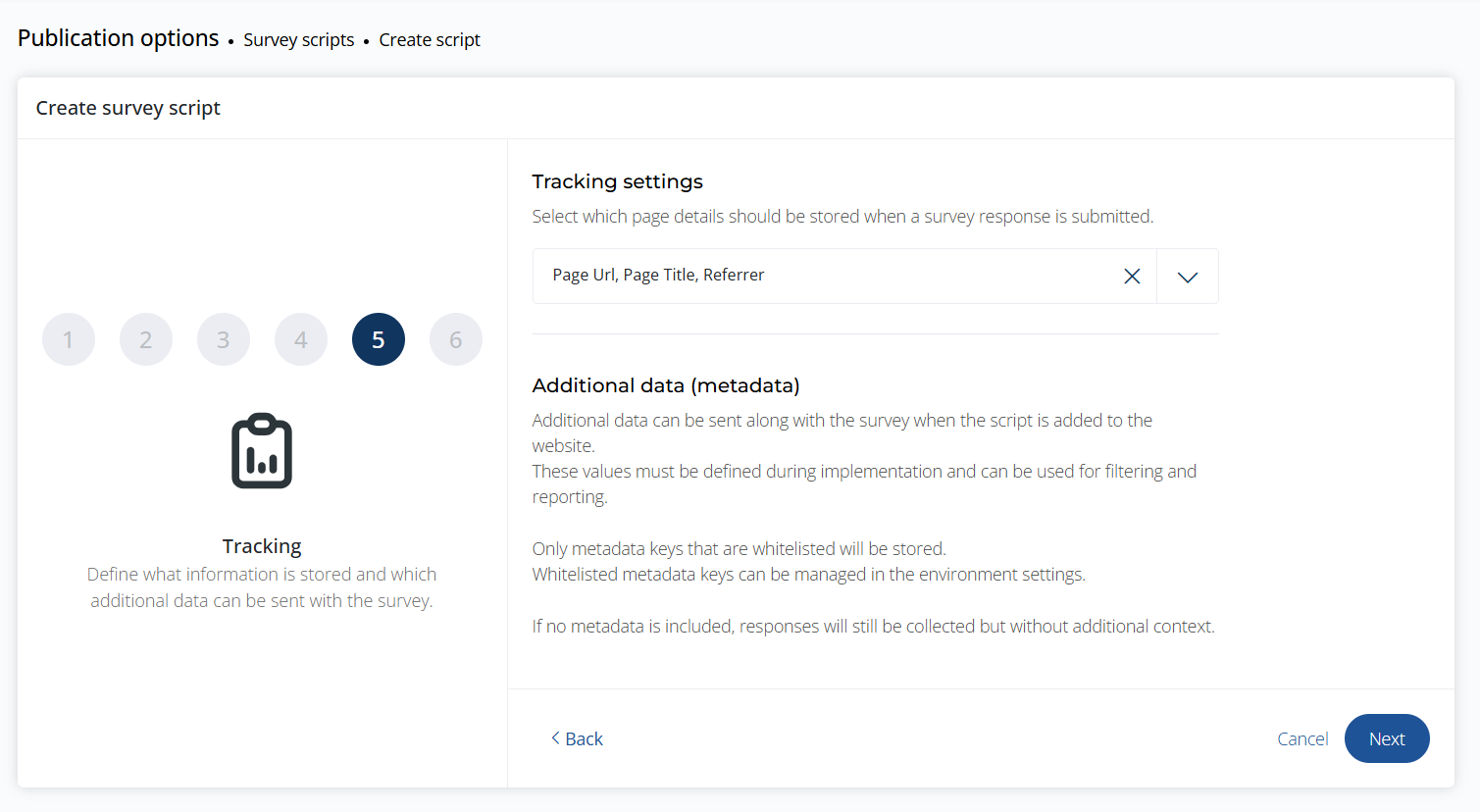The height and width of the screenshot is (812, 1480).
Task: Cancel the script creation
Action: (1302, 738)
